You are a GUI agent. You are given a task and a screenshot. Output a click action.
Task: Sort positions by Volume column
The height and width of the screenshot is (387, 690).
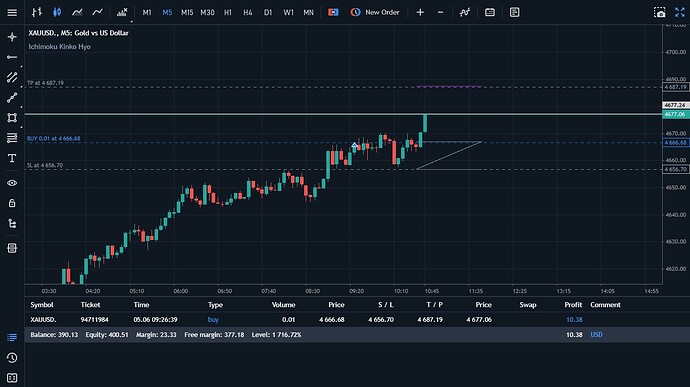[x=283, y=305]
